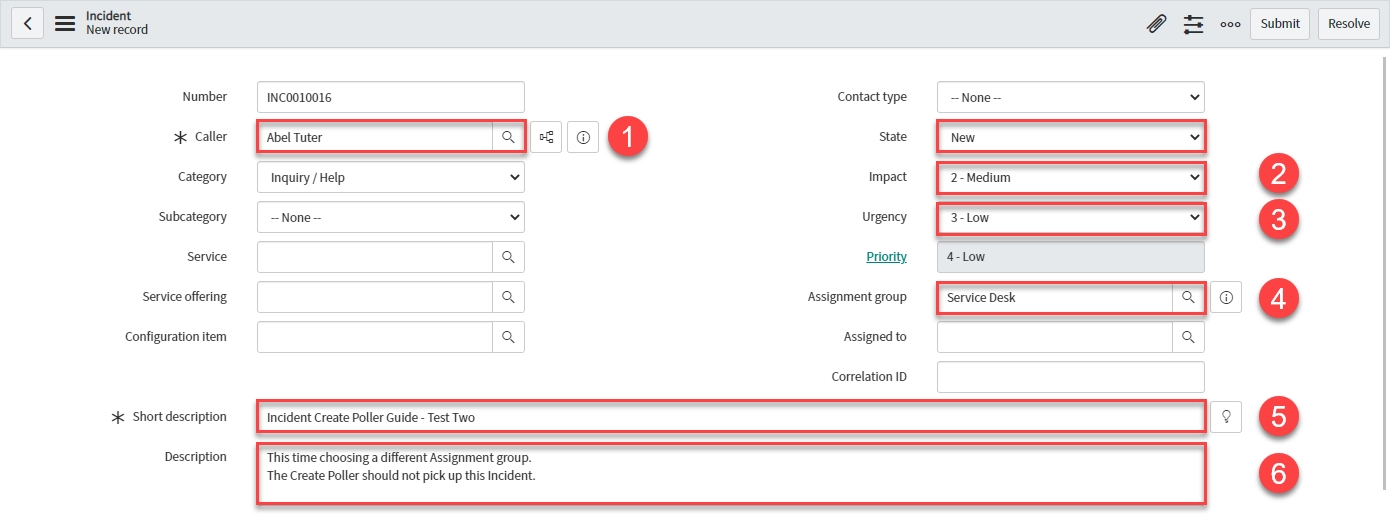Open more options ellipsis icon

[1230, 24]
